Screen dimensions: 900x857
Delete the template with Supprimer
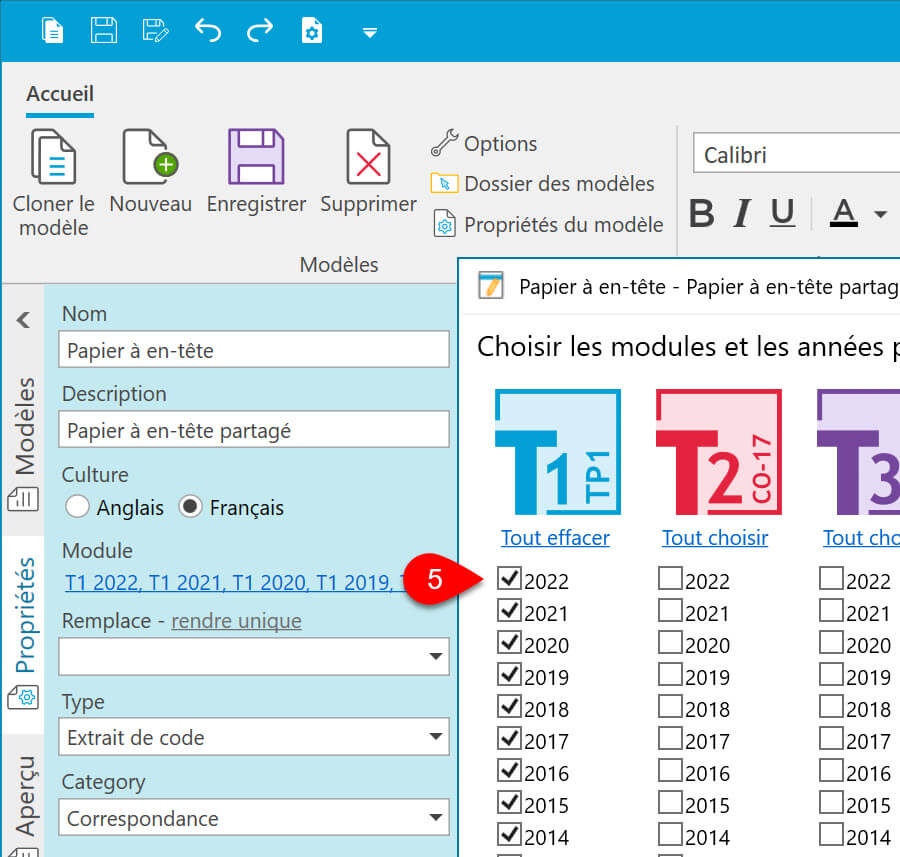coord(368,171)
